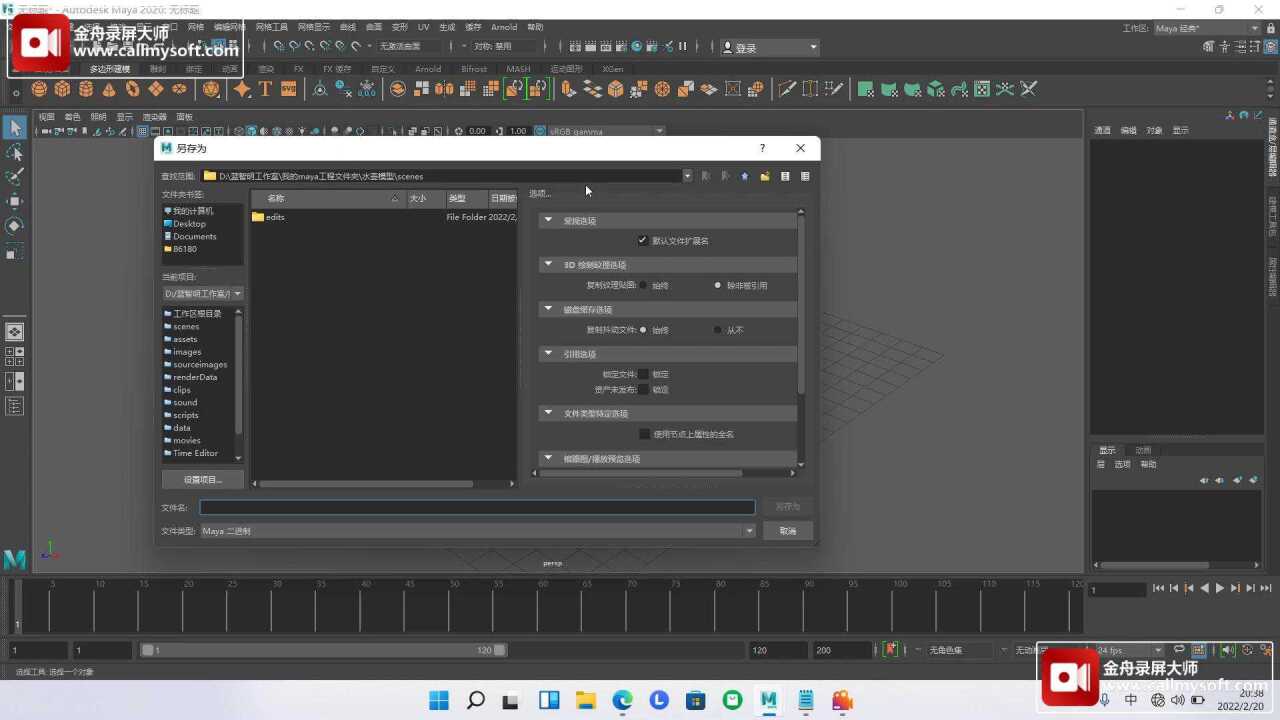Switch file browser to detail view icon

pyautogui.click(x=805, y=176)
